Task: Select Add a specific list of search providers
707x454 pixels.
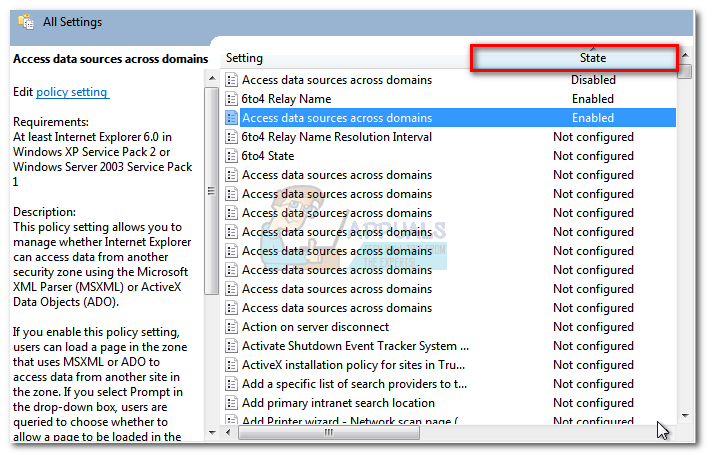Action: [x=354, y=384]
